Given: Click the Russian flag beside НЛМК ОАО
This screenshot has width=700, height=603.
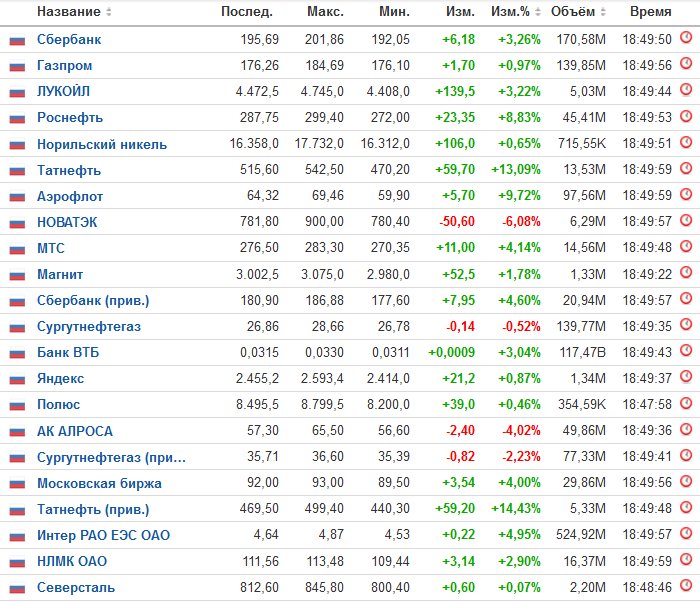Looking at the screenshot, I should click(x=17, y=563).
